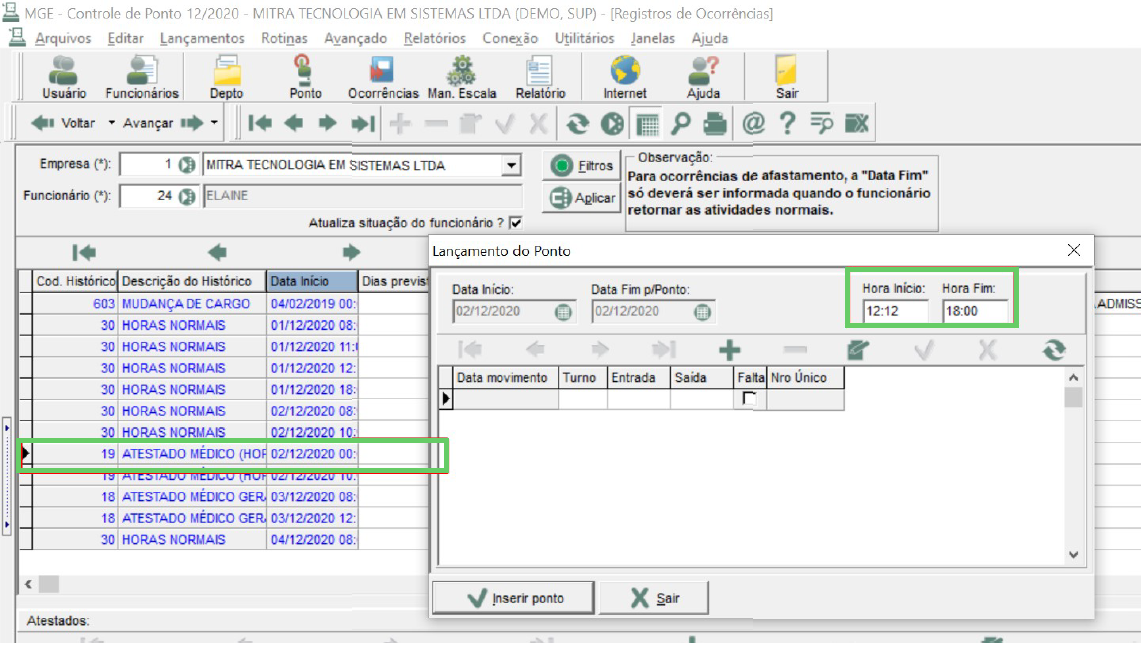
Task: Click the Funcionário lookup icon beside 24
Action: tap(187, 196)
